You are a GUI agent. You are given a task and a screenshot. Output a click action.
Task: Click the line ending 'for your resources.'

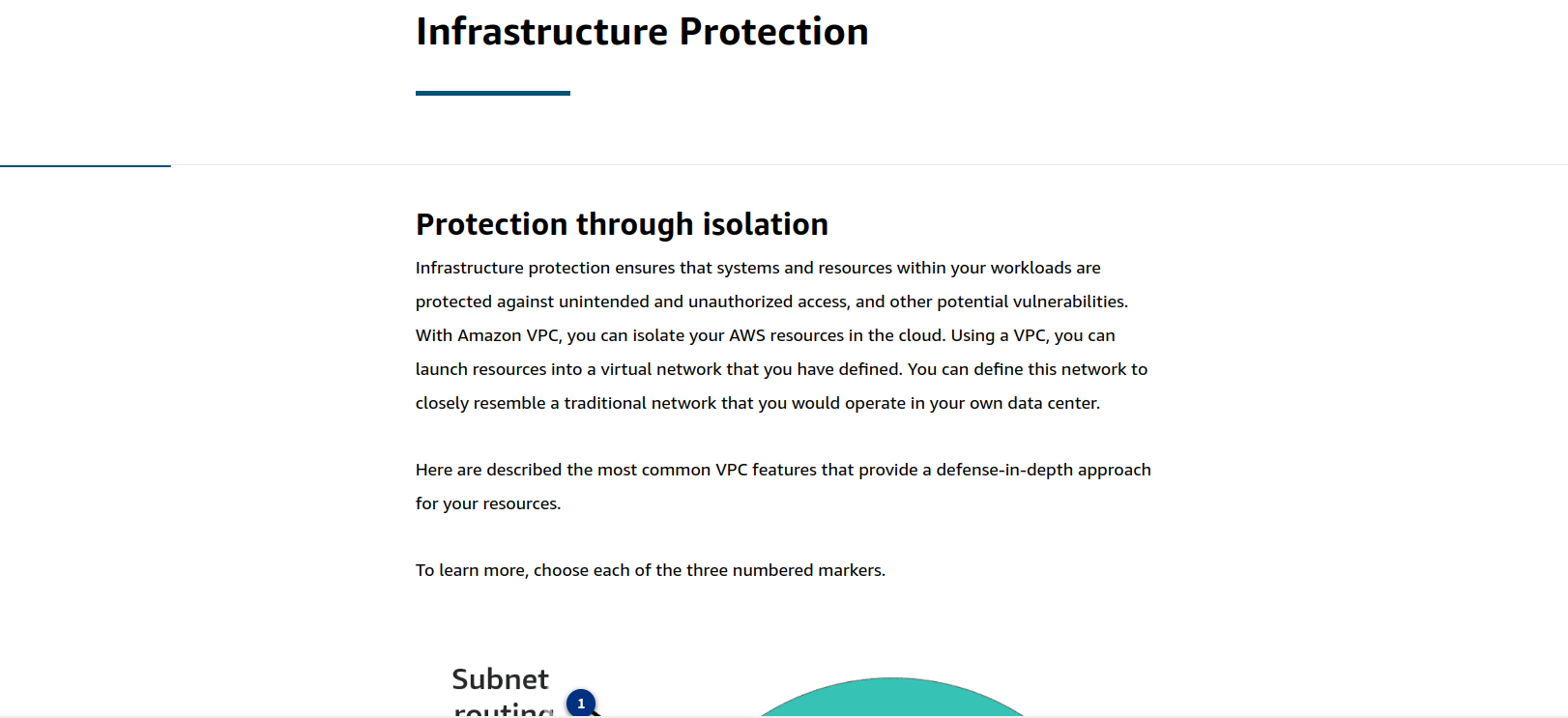click(x=488, y=503)
